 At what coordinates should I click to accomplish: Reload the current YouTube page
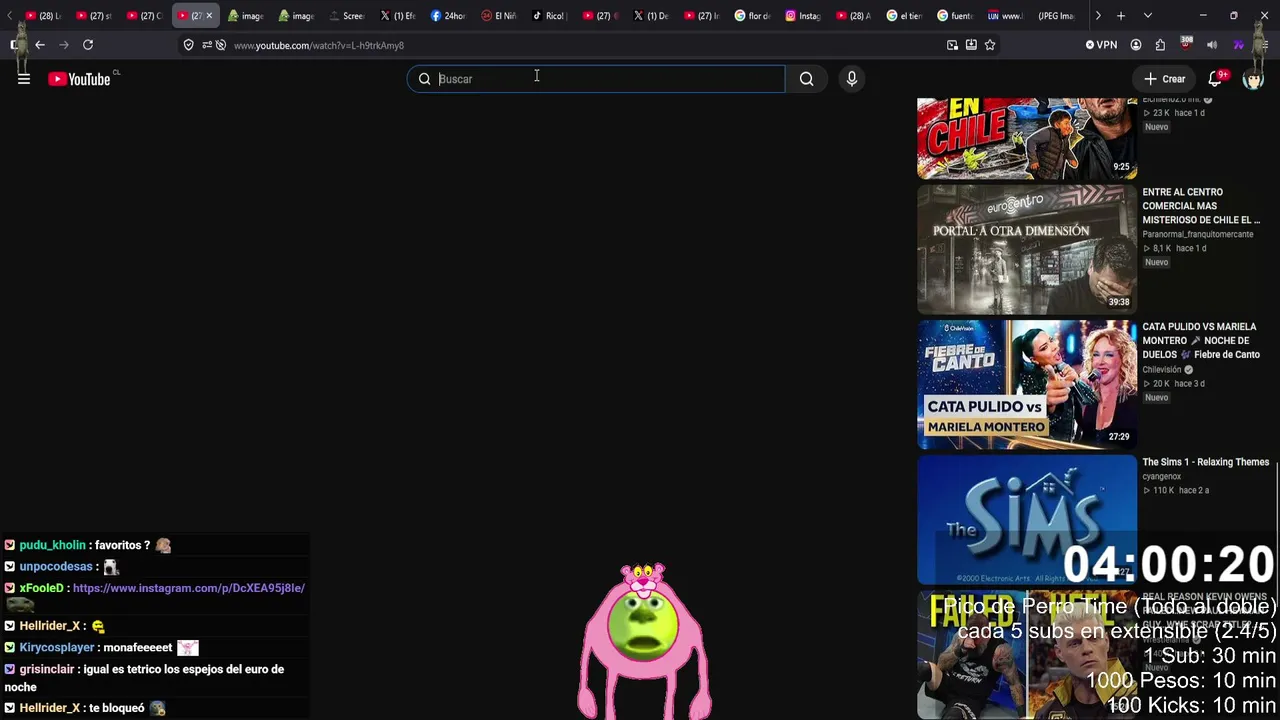click(88, 45)
